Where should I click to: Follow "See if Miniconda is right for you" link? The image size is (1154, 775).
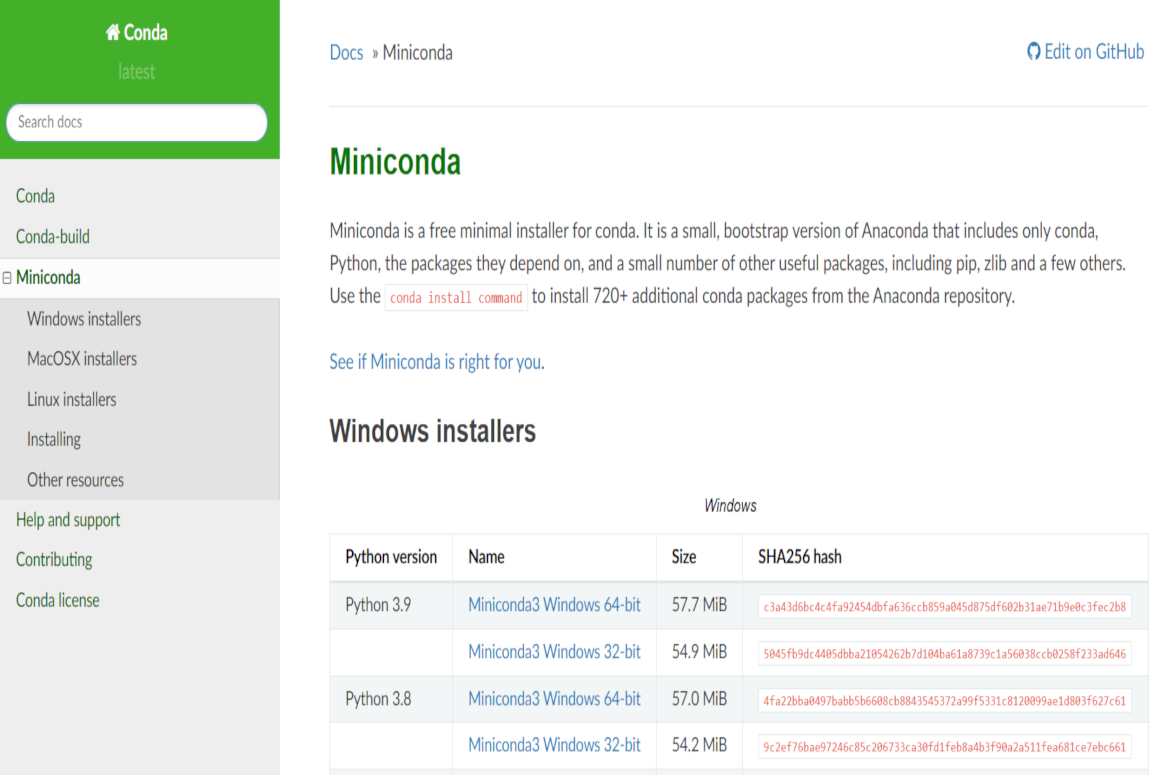[x=436, y=361]
